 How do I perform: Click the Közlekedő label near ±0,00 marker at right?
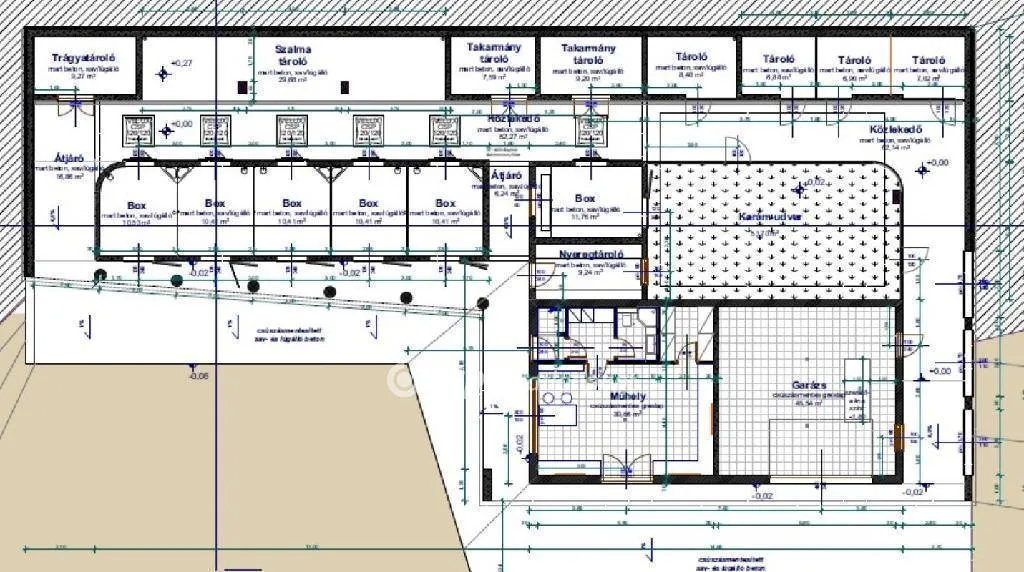point(895,129)
